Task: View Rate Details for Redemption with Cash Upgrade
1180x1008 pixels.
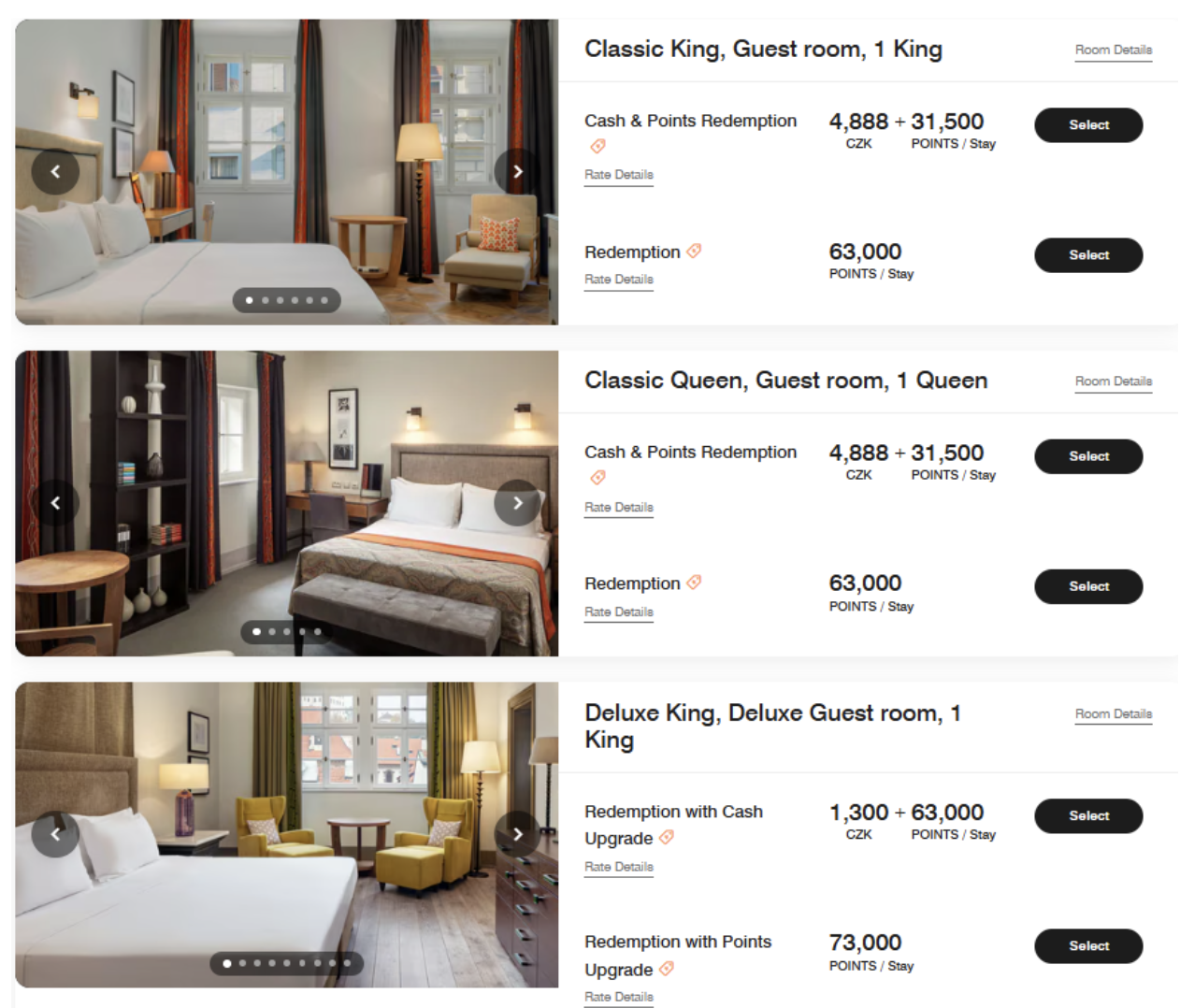Action: click(619, 868)
